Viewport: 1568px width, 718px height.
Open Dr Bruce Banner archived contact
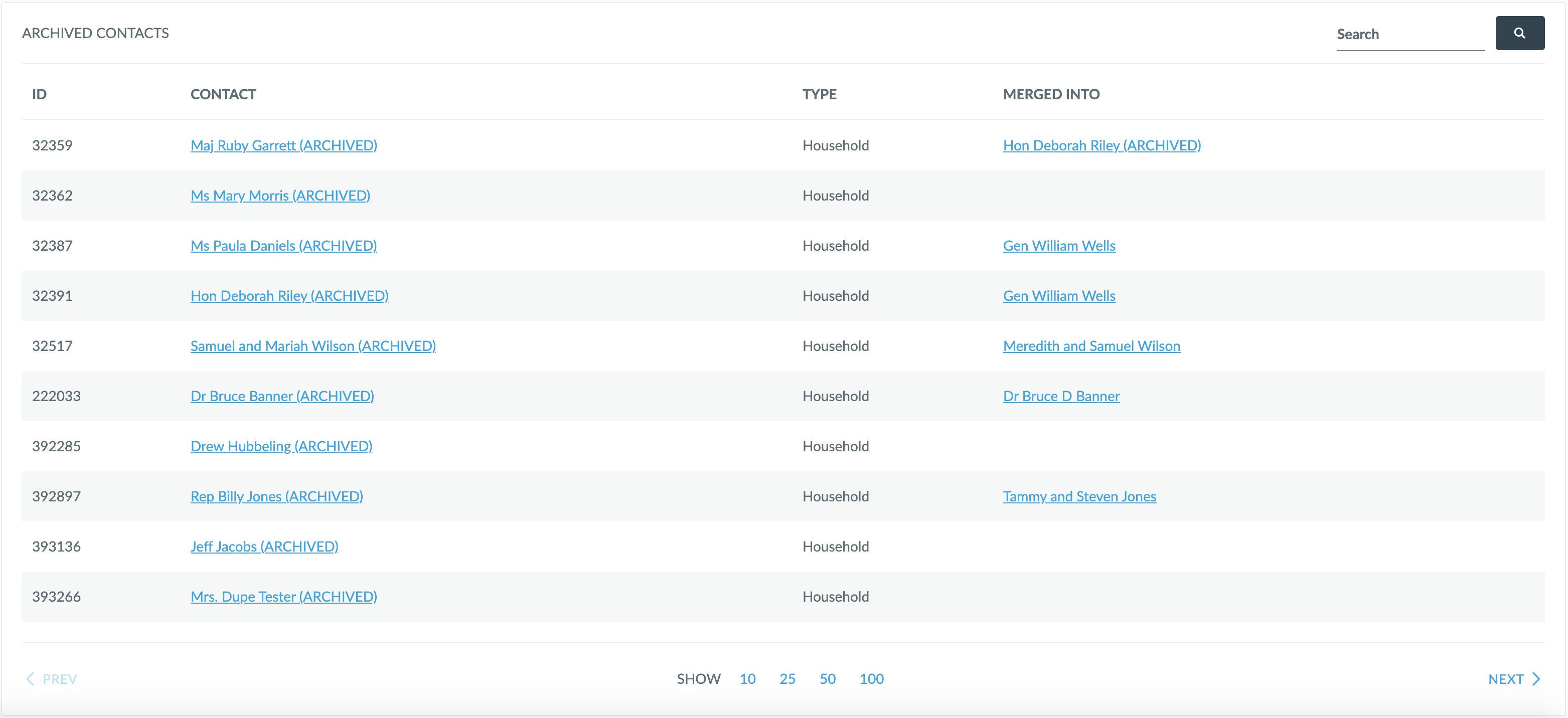282,396
